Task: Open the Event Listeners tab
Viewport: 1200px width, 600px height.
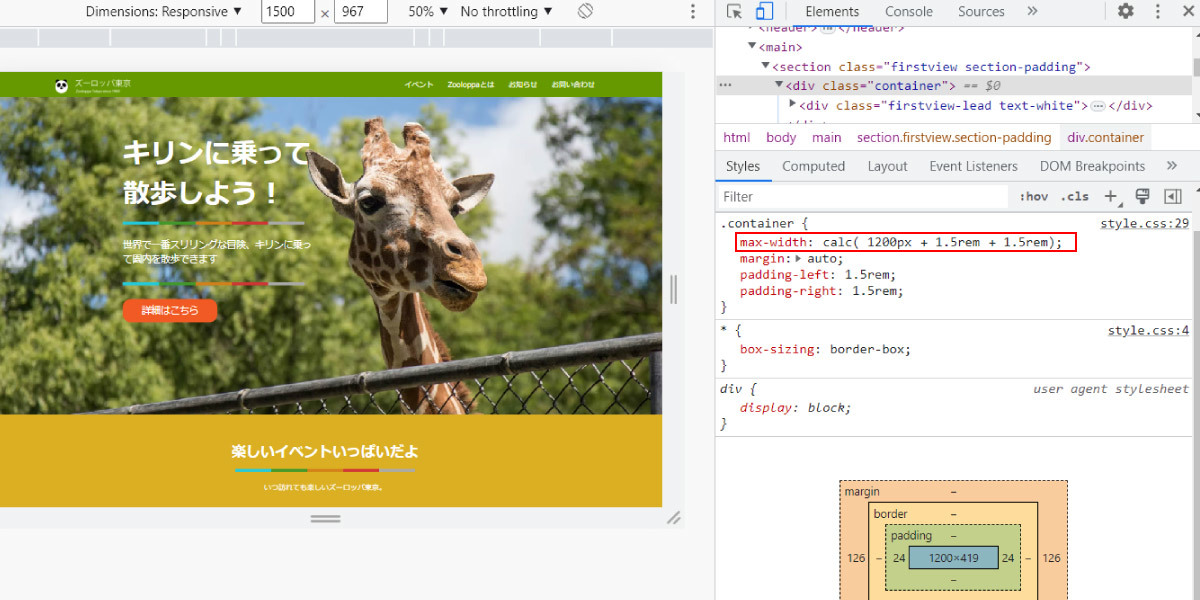Action: click(x=973, y=166)
